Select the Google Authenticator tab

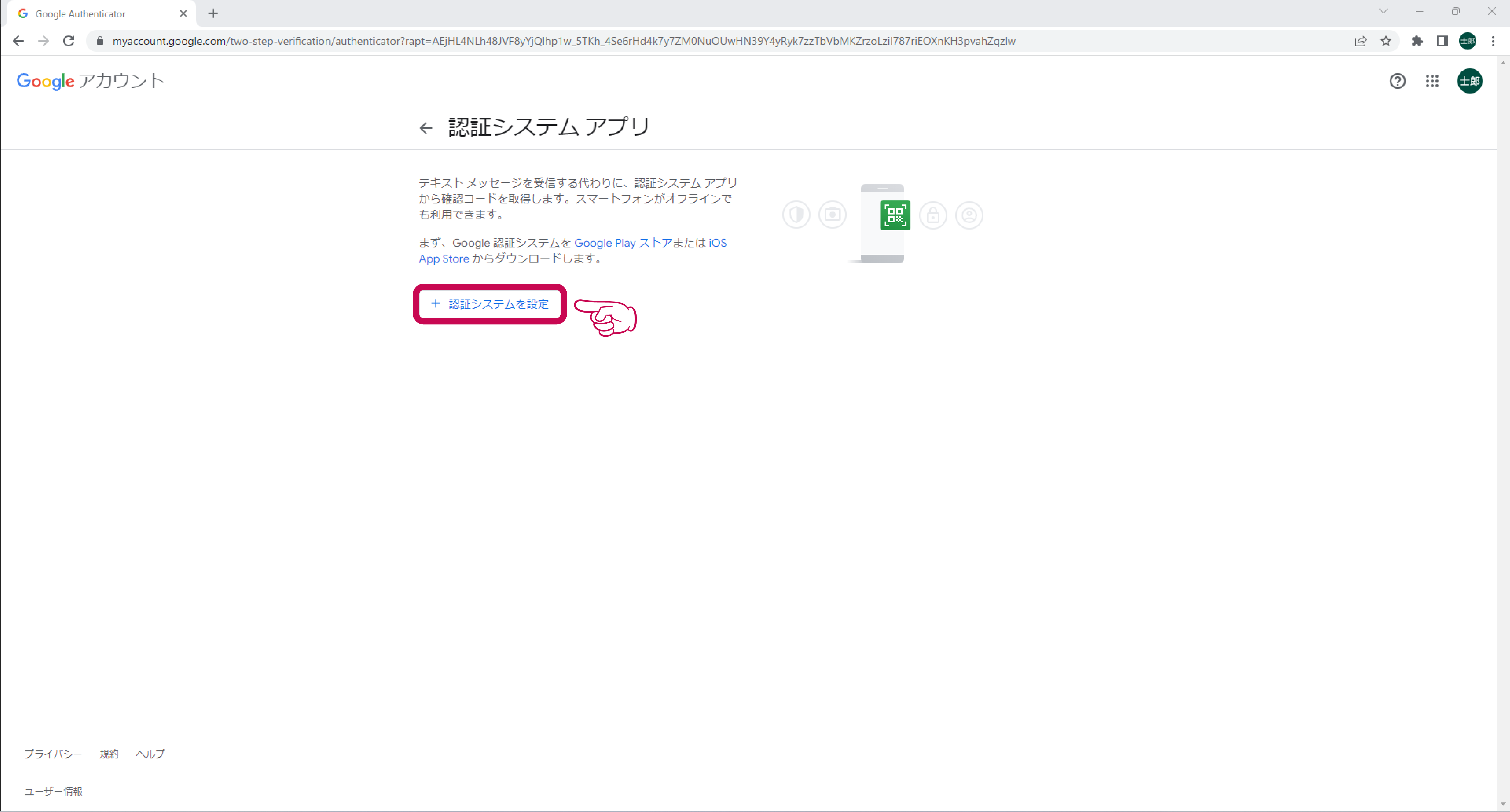[x=101, y=14]
